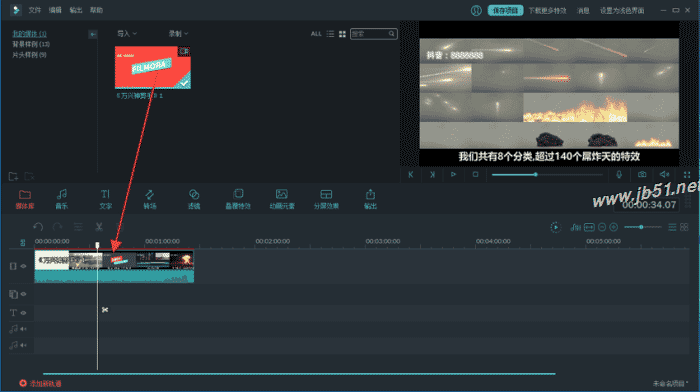
Task: Switch to timeline list track view icon
Action: tap(672, 227)
